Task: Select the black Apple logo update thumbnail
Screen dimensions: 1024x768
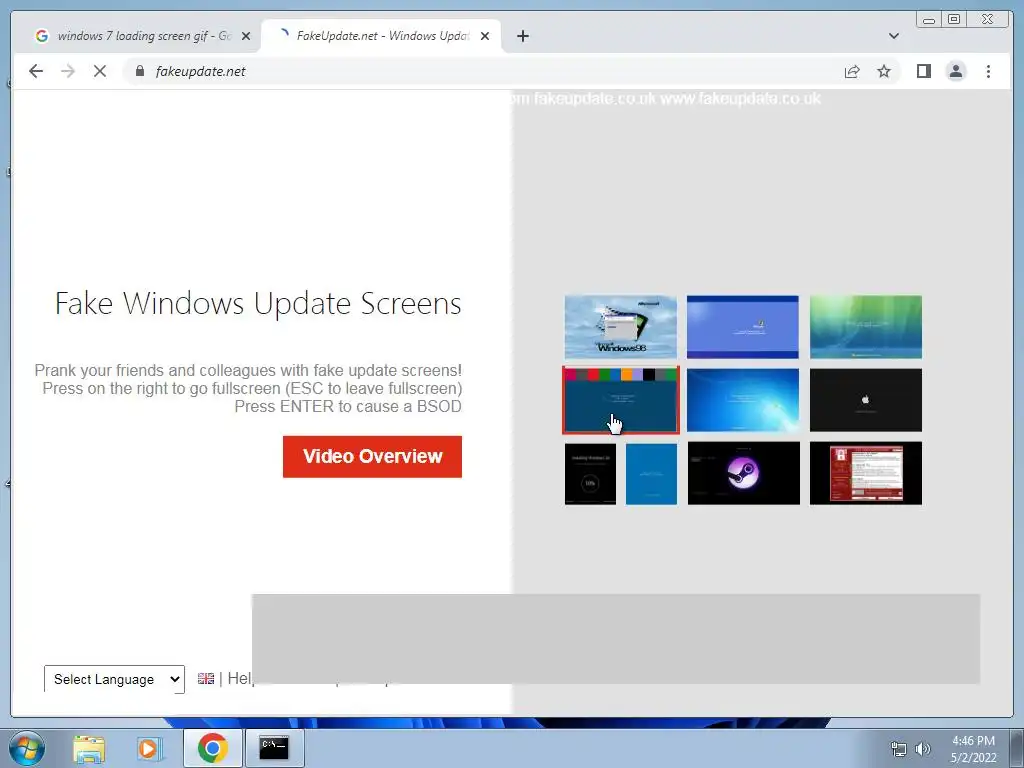Action: point(865,400)
